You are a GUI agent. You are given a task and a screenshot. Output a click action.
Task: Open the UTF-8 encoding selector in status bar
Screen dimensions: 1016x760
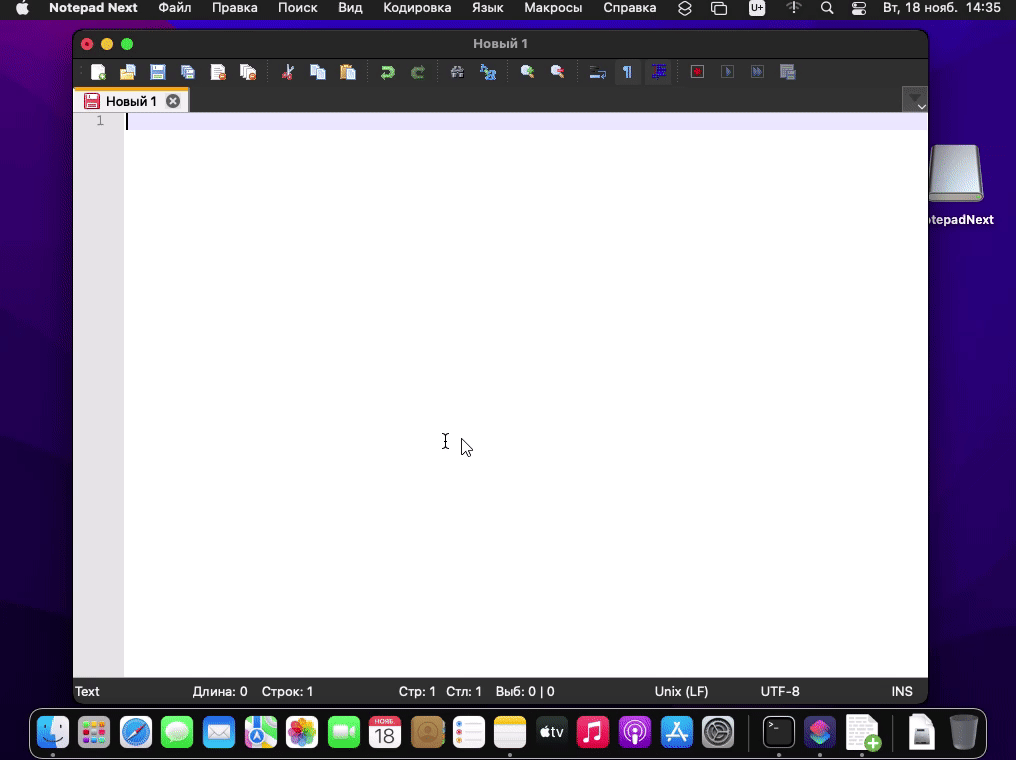coord(780,691)
